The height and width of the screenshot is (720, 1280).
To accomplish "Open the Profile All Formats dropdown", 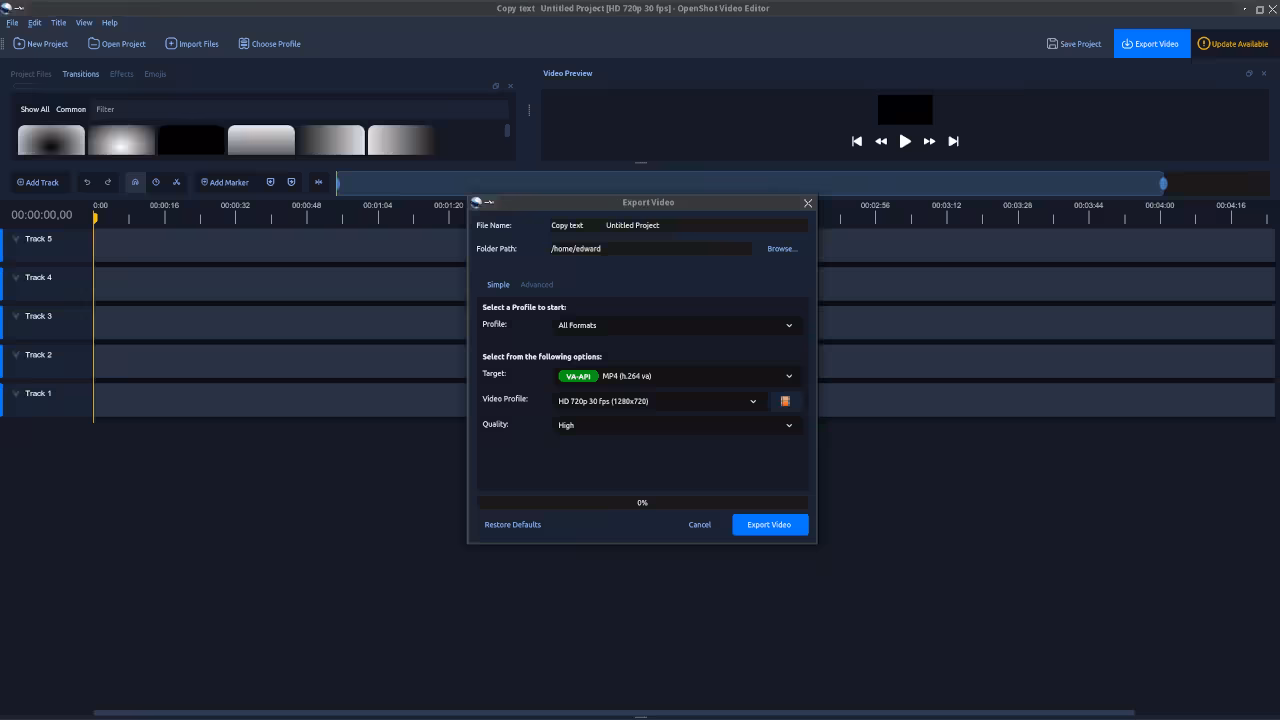I will (x=676, y=325).
